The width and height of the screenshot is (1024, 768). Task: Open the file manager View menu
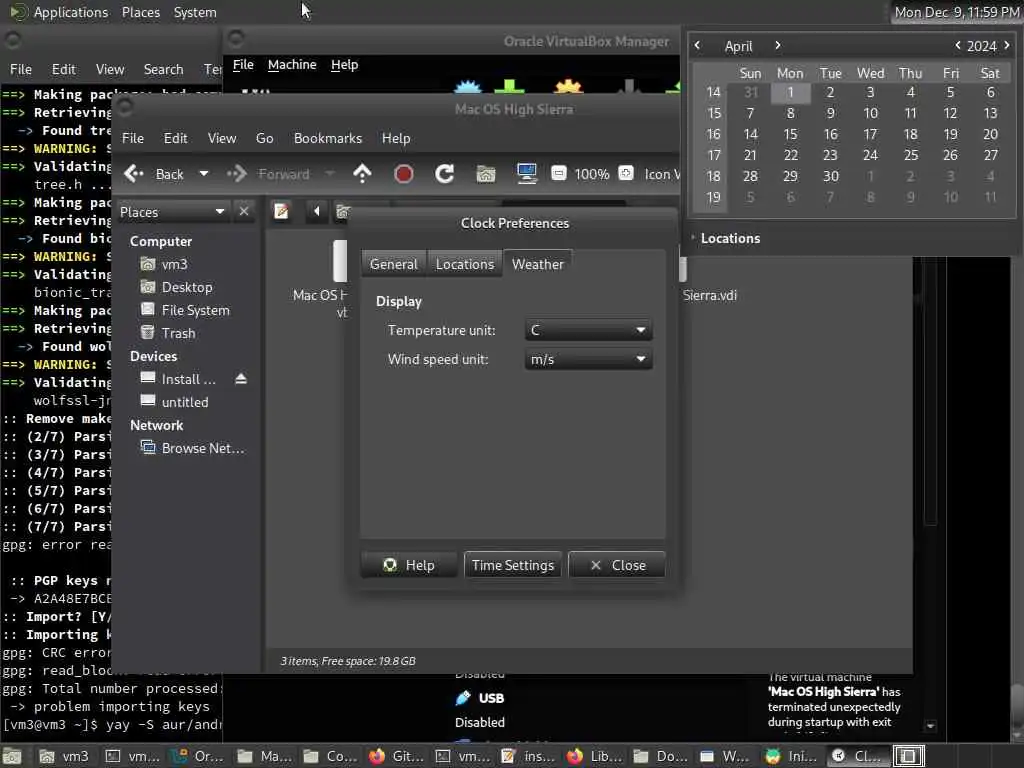(222, 138)
